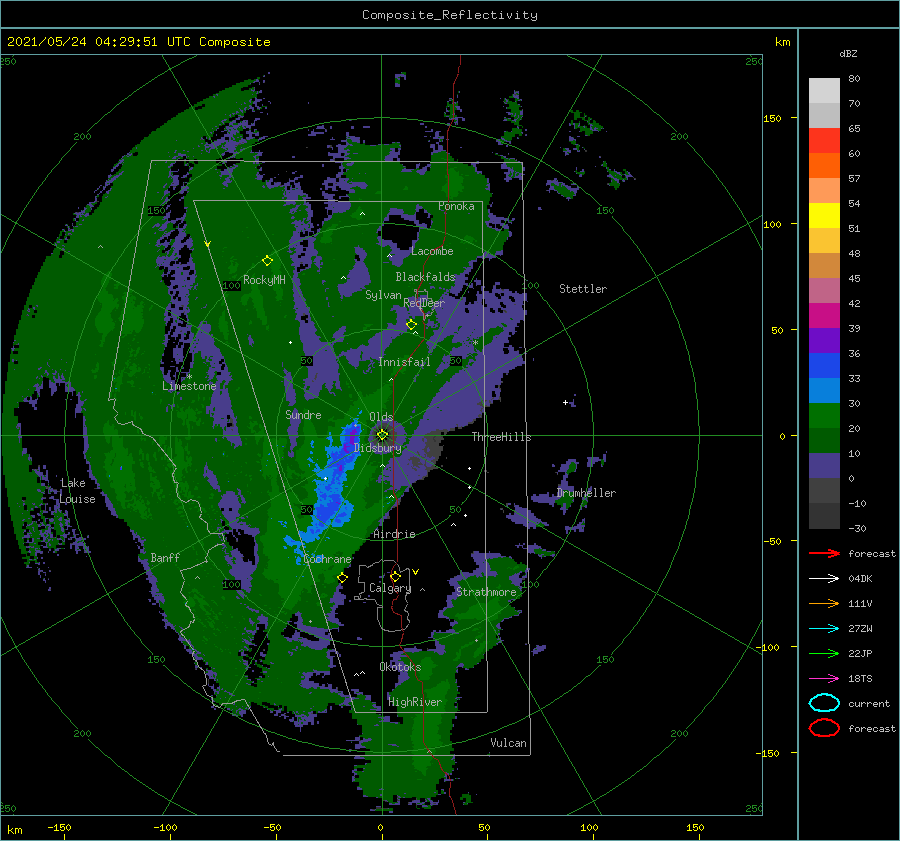Click the magenta 18TS arrow legend icon
This screenshot has width=900, height=841.
[824, 679]
